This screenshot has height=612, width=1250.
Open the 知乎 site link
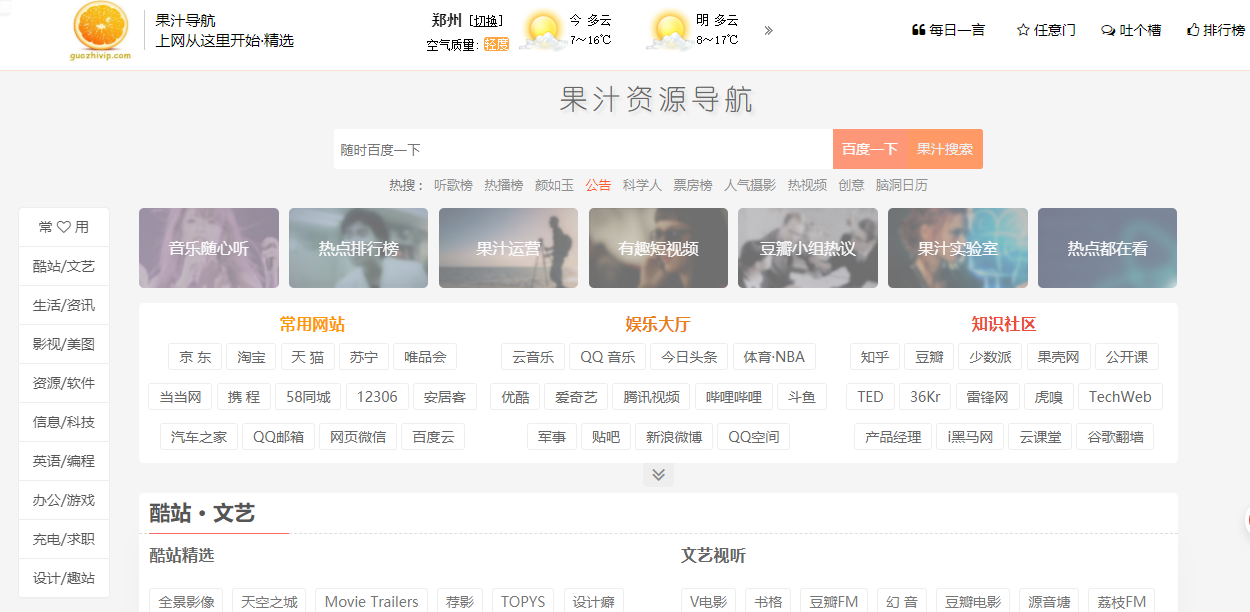click(x=875, y=357)
